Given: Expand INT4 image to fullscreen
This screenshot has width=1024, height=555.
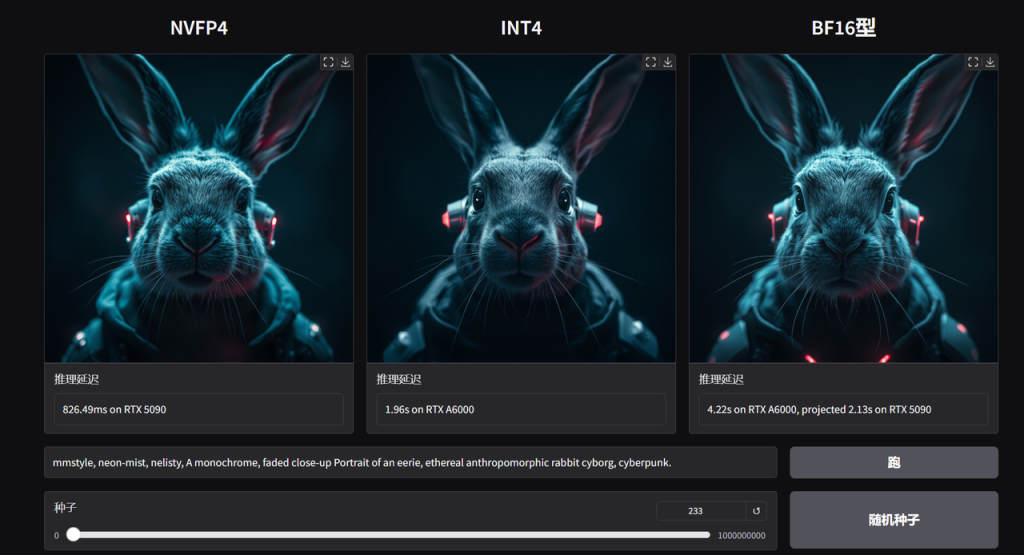Looking at the screenshot, I should [x=651, y=62].
